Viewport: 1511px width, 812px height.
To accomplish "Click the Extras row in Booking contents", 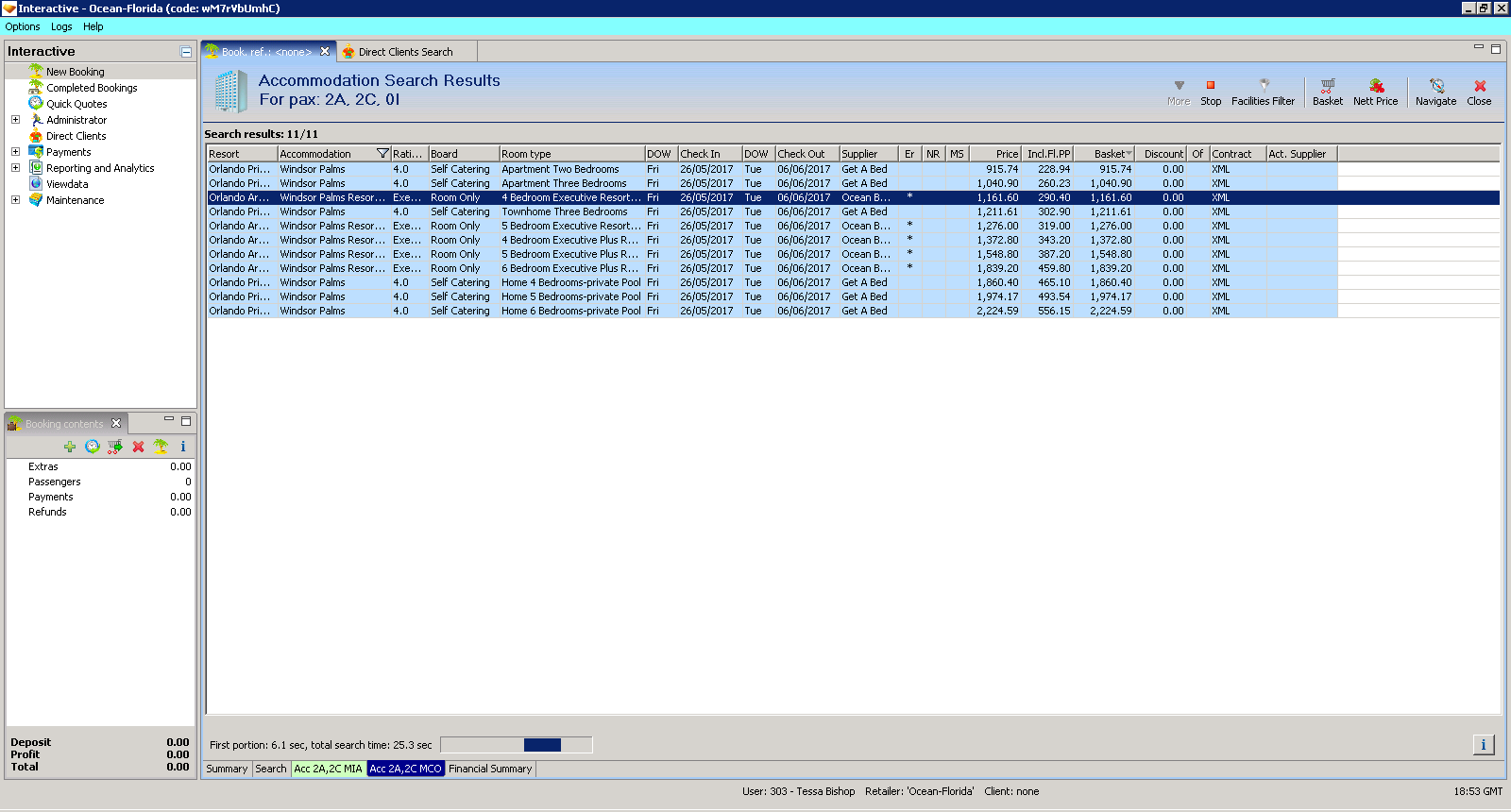I will point(100,466).
